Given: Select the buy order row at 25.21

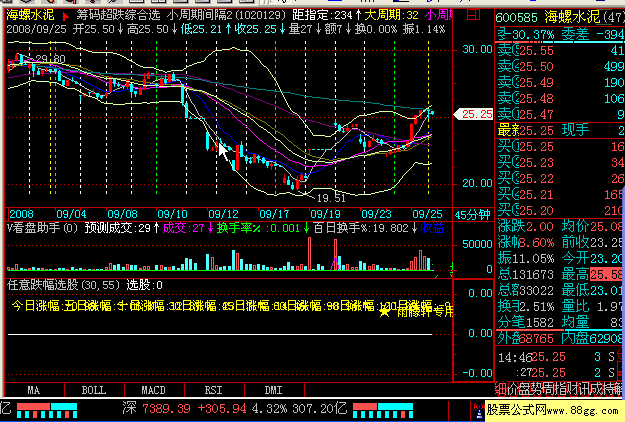Looking at the screenshot, I should tap(560, 194).
